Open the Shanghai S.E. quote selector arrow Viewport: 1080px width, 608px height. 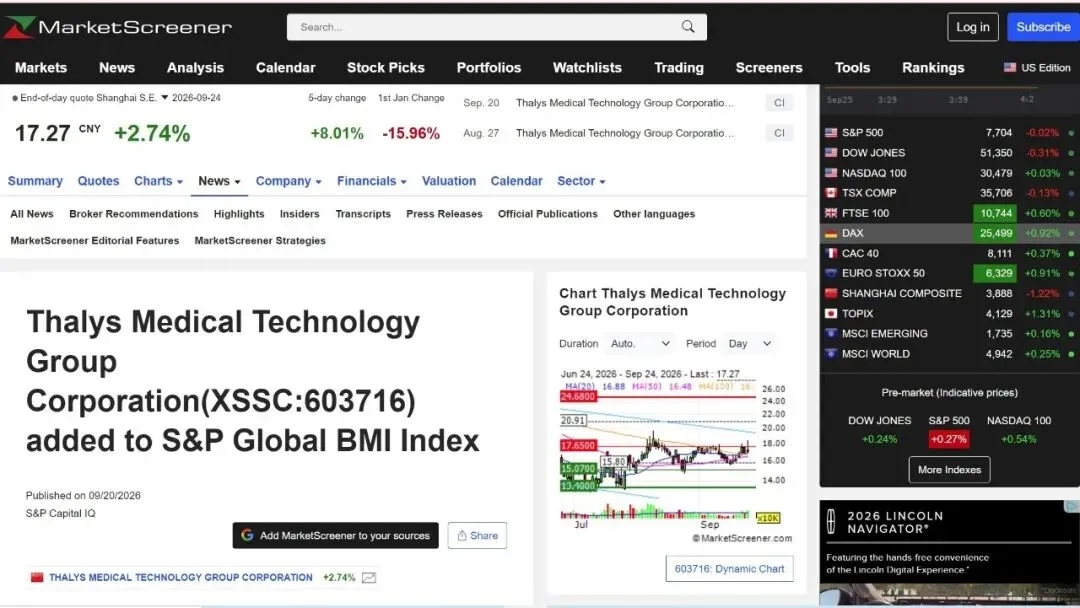(165, 98)
